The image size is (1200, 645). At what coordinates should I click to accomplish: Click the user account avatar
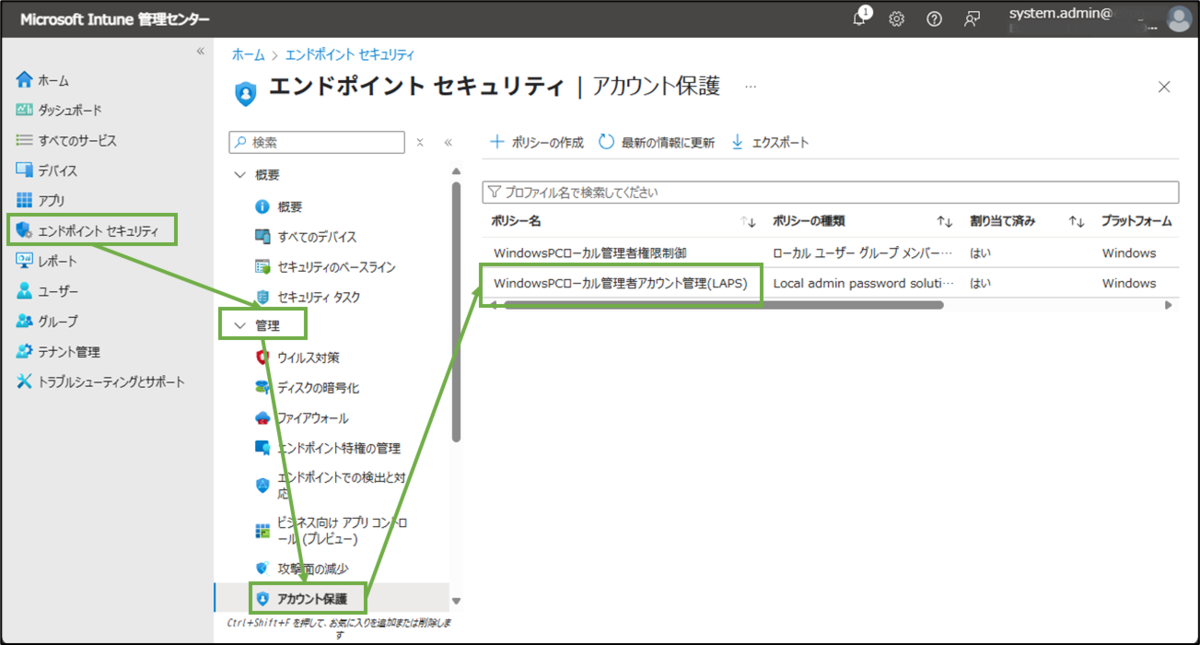tap(1179, 19)
